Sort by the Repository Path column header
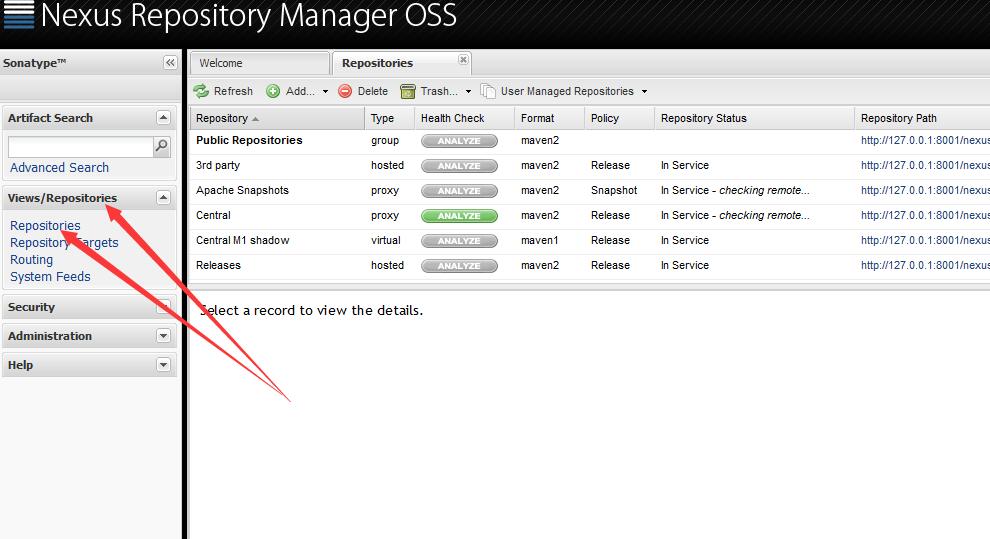990x539 pixels. pyautogui.click(x=922, y=118)
